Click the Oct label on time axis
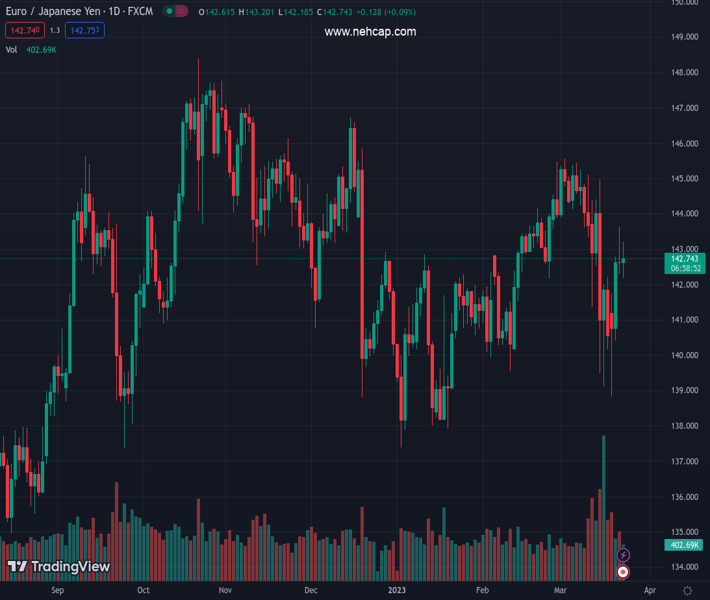This screenshot has width=710, height=600. (x=143, y=590)
